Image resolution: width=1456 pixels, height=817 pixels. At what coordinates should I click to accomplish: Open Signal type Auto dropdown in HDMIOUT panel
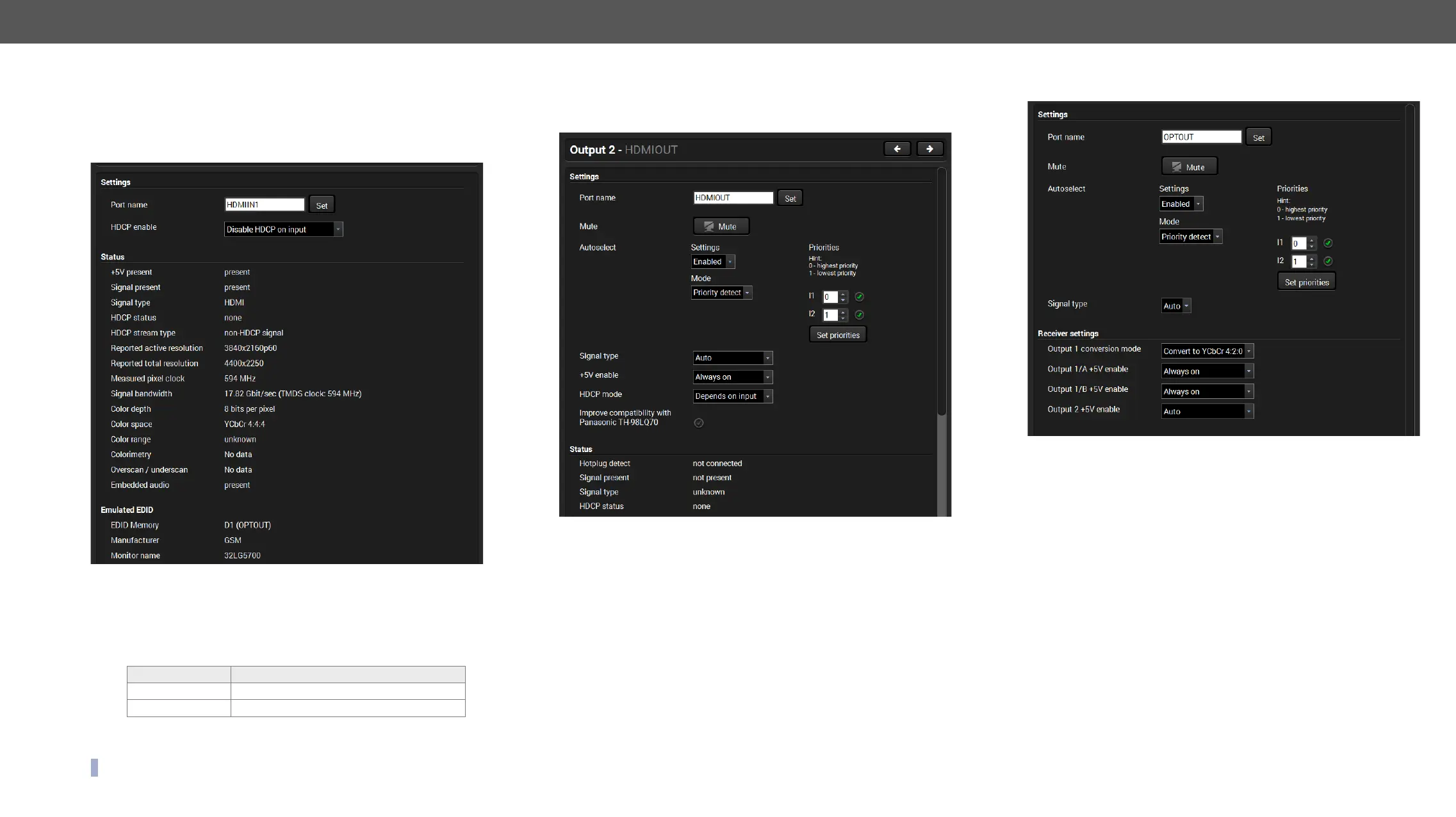click(733, 358)
